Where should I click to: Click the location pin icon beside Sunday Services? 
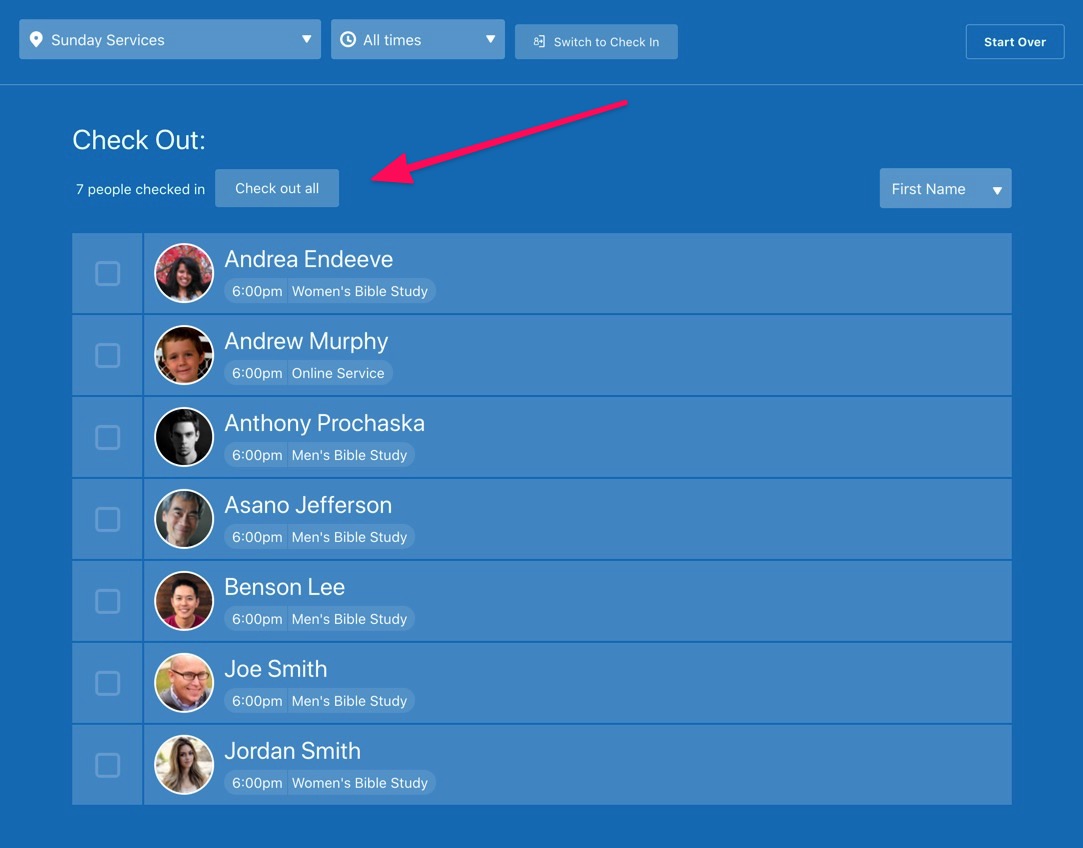[37, 40]
